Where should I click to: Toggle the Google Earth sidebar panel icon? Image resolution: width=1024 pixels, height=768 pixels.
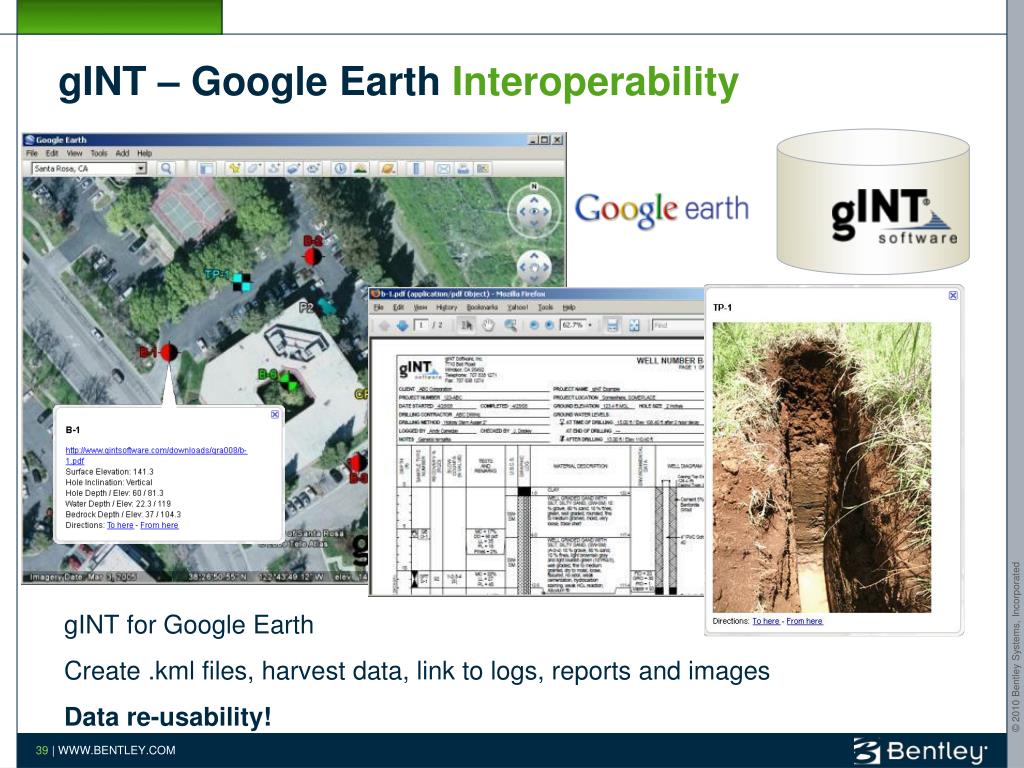tap(206, 168)
